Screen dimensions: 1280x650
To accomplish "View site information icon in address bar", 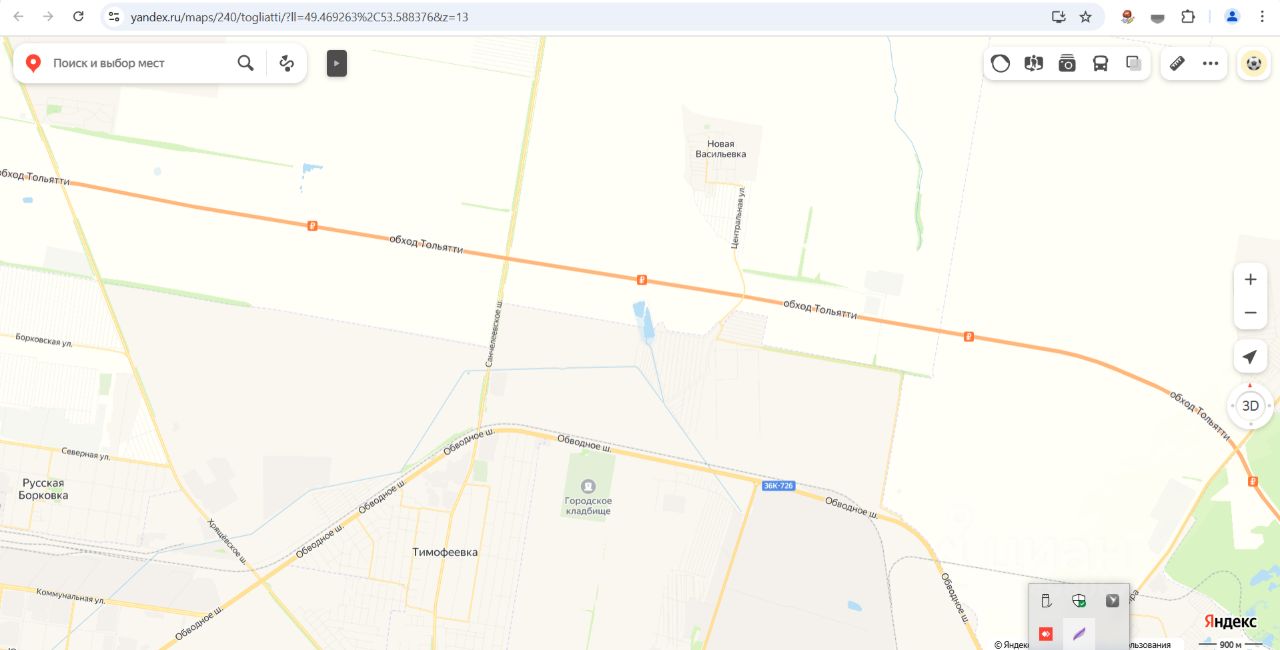I will [x=114, y=17].
